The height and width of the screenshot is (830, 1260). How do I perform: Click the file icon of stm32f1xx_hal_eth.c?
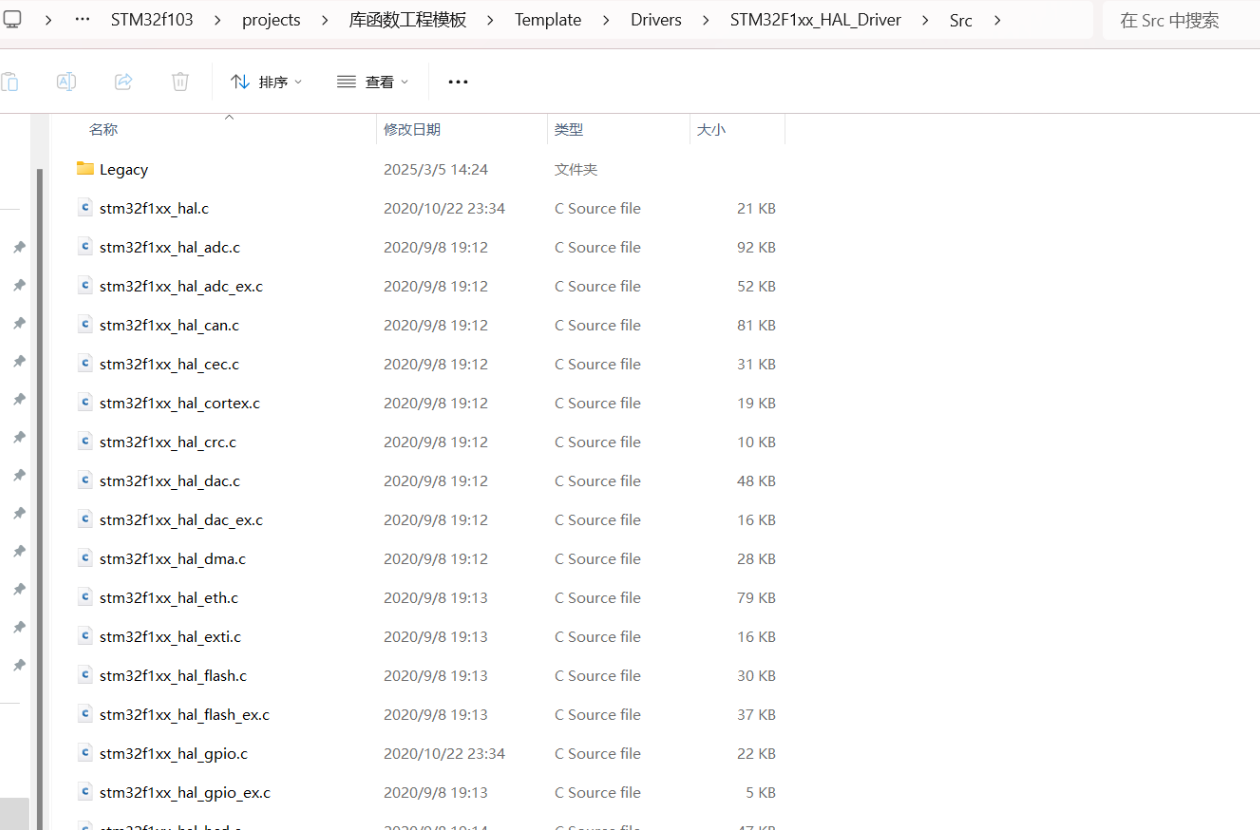(85, 598)
